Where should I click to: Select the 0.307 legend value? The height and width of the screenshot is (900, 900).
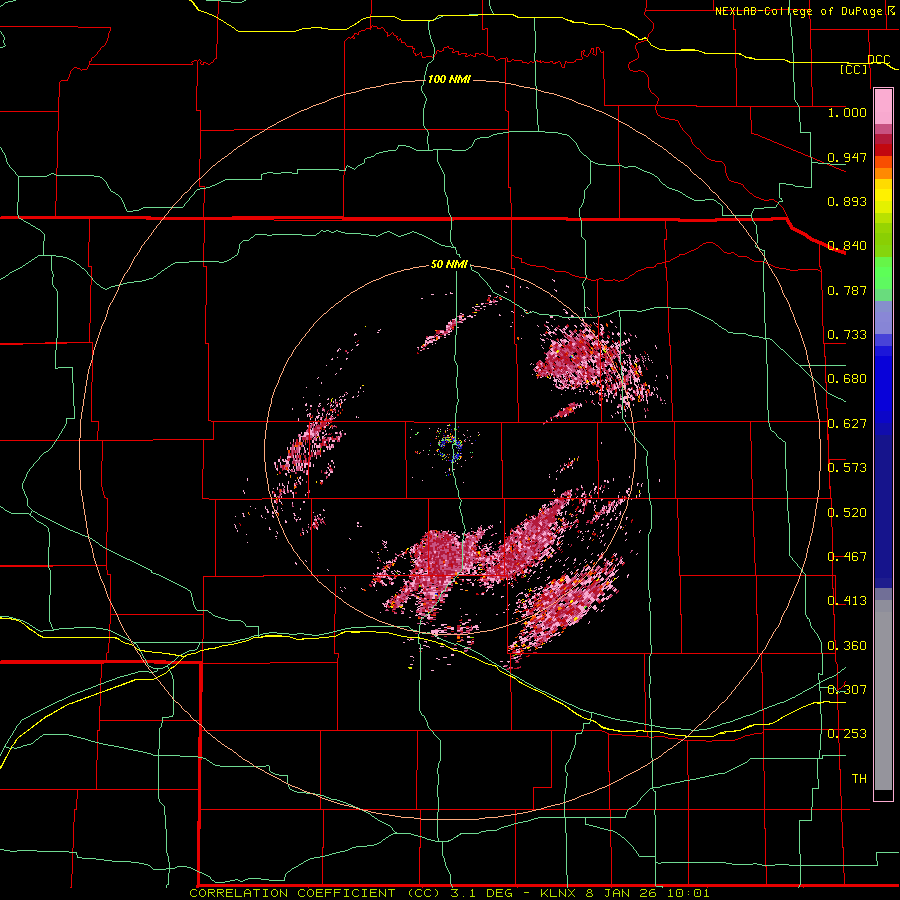point(847,689)
